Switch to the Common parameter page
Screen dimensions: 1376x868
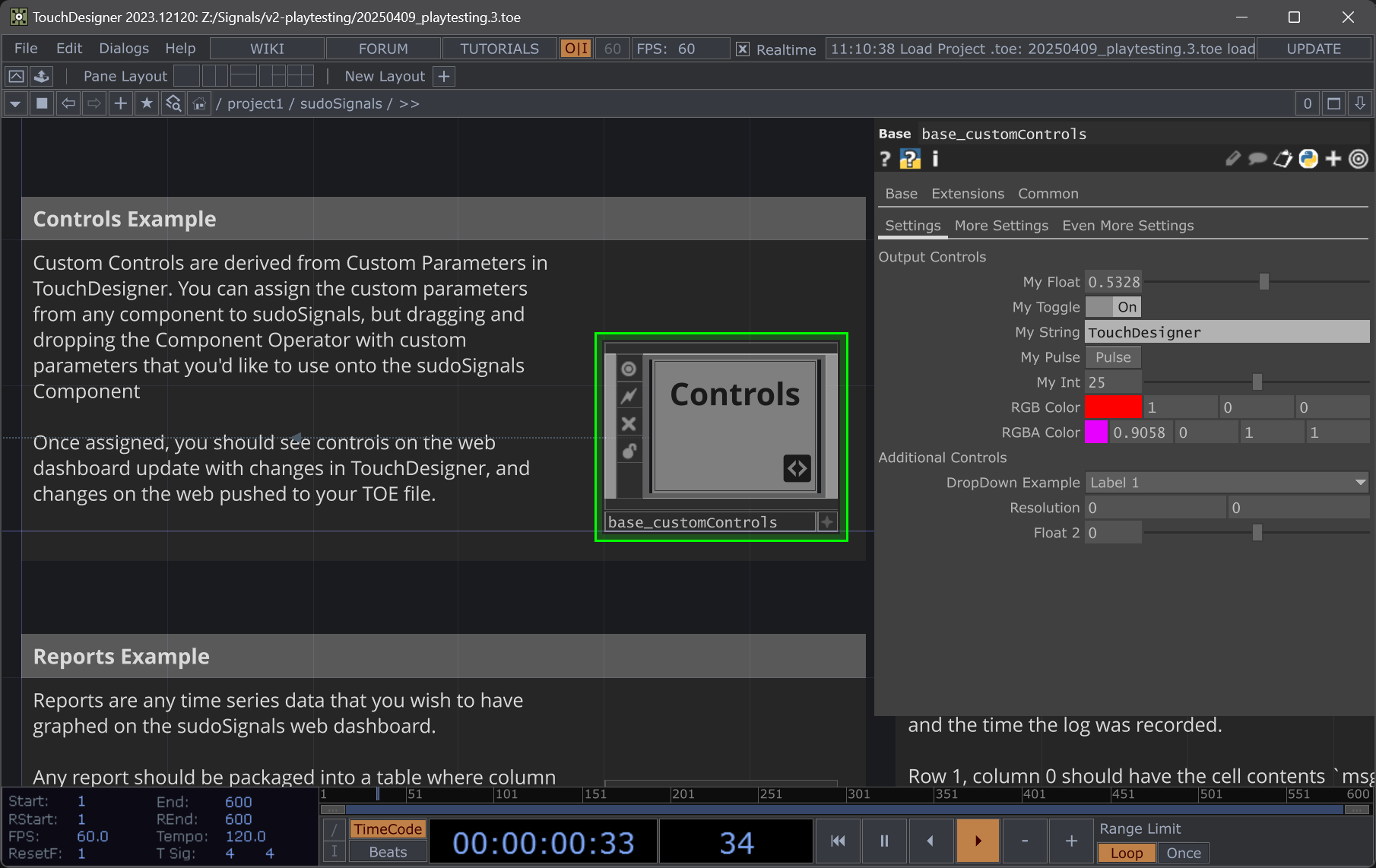[1048, 194]
